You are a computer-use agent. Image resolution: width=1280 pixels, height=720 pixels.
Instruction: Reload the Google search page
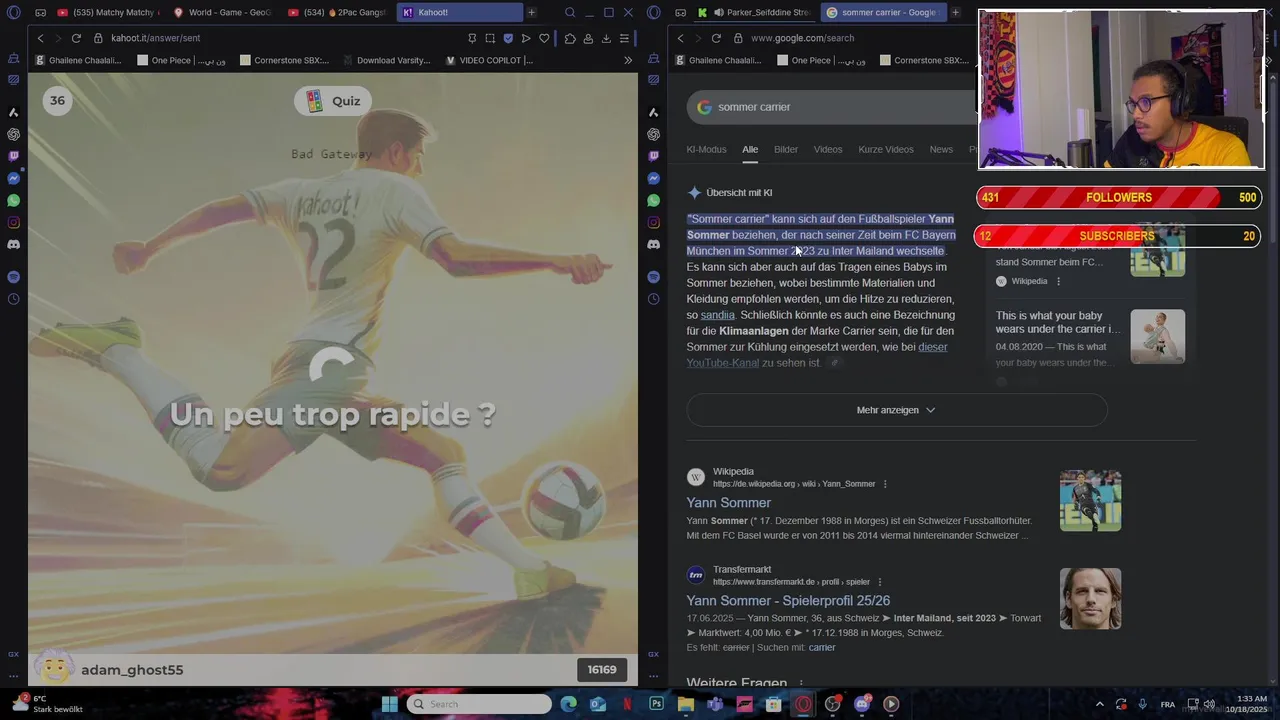pos(716,38)
